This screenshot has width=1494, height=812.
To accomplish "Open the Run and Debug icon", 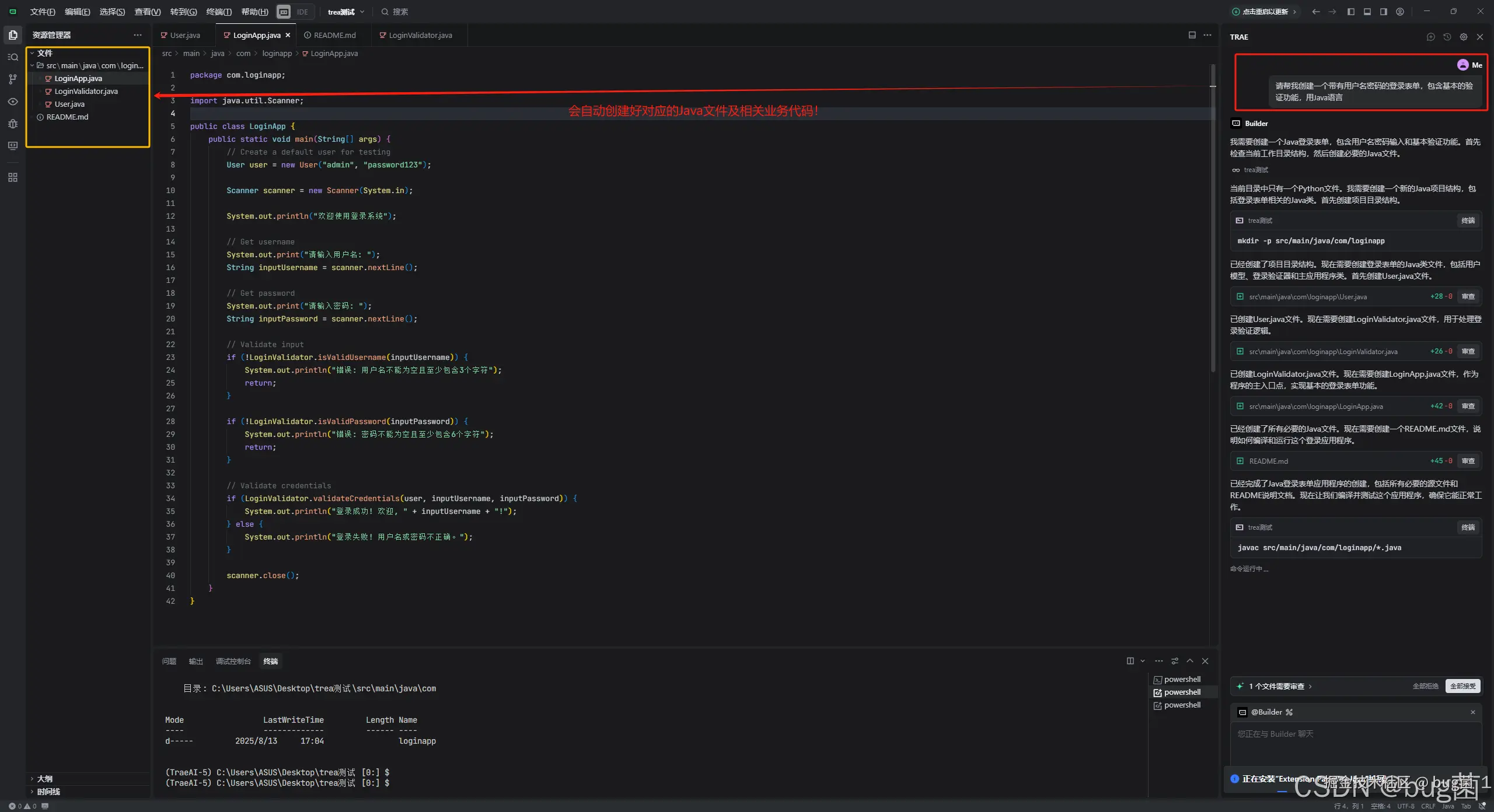I will 13,124.
